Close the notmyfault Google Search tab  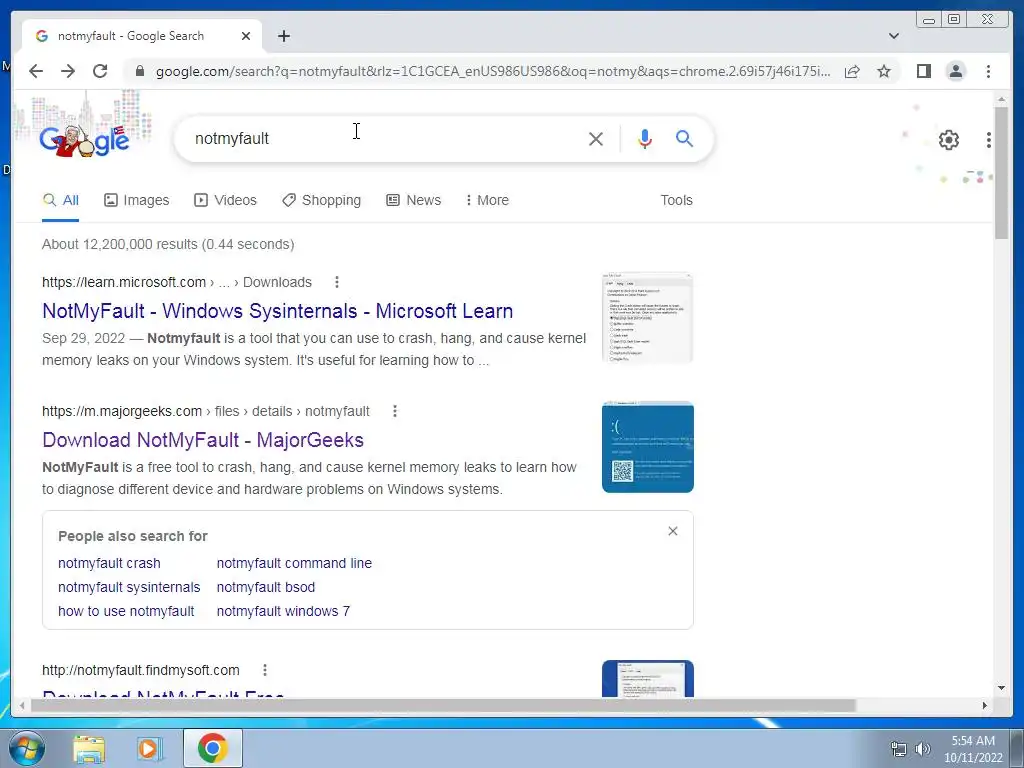246,36
